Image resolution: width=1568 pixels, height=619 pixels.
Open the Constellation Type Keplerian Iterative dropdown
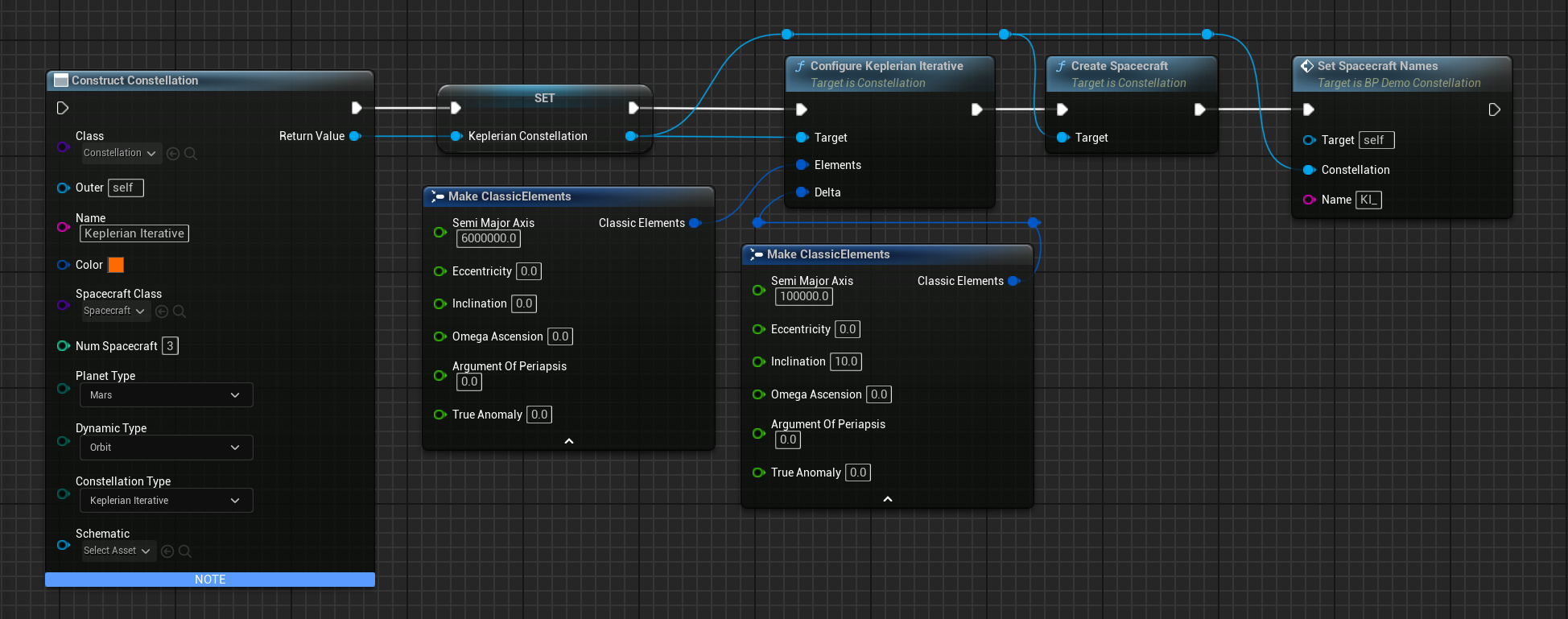(x=166, y=501)
